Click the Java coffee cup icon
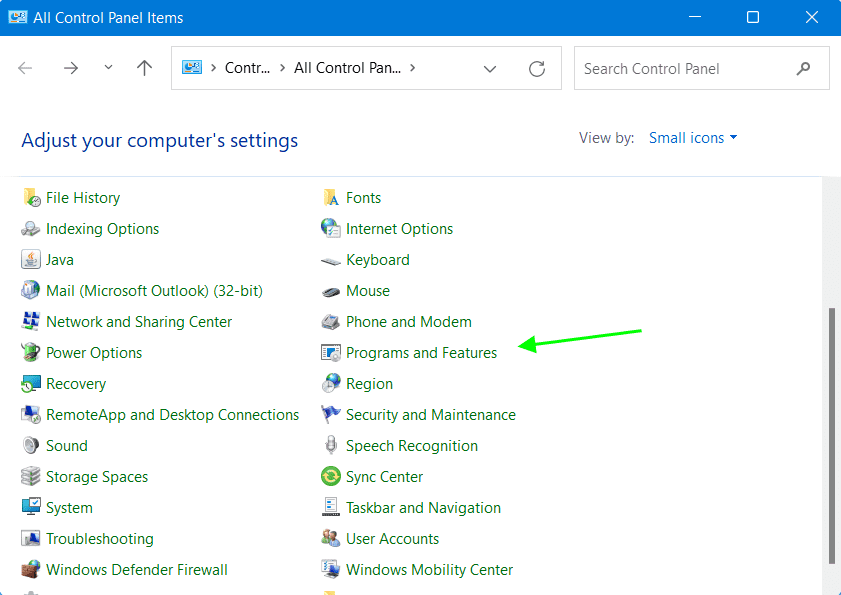Viewport: 841px width, 595px height. click(31, 260)
